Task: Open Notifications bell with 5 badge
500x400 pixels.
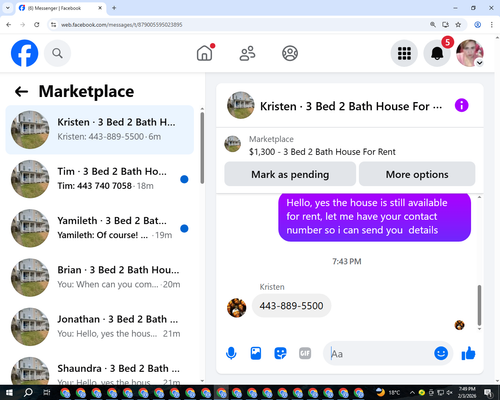Action: pos(437,53)
